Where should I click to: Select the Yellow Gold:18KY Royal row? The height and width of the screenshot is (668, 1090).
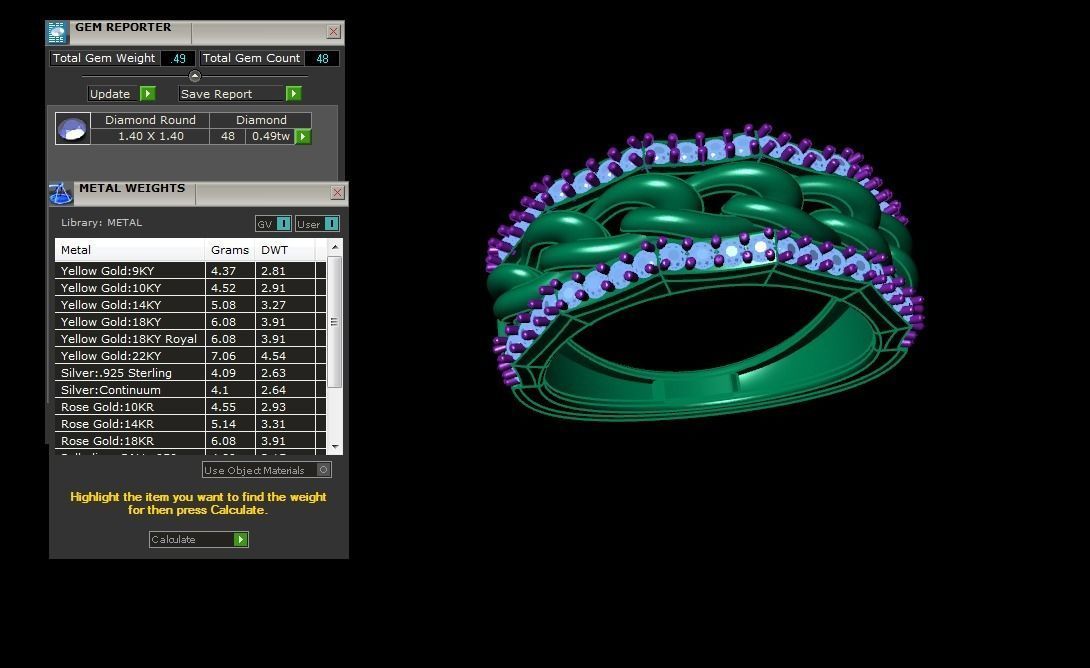pos(190,339)
